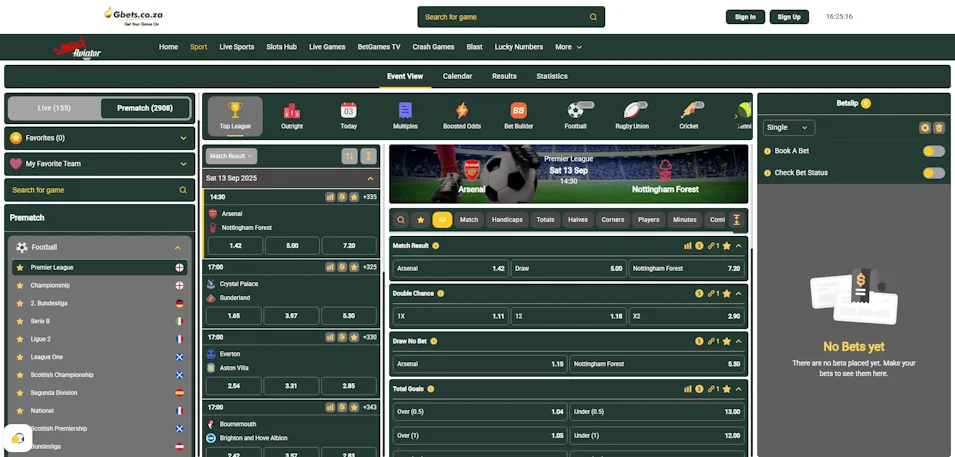The height and width of the screenshot is (457, 955).
Task: Favorite the Arsenal vs Nottingham Forest match star
Action: pyautogui.click(x=354, y=197)
